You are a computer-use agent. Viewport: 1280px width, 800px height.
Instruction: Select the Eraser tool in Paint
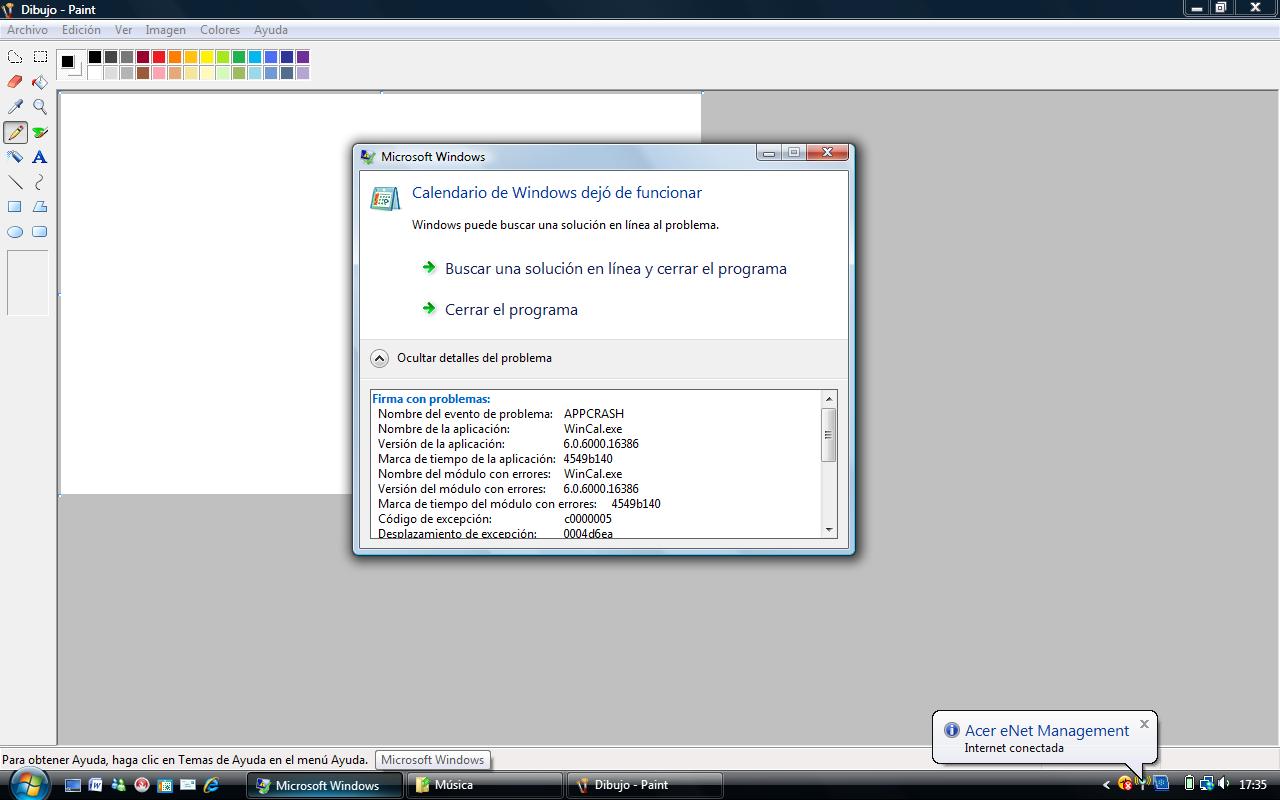(x=15, y=82)
